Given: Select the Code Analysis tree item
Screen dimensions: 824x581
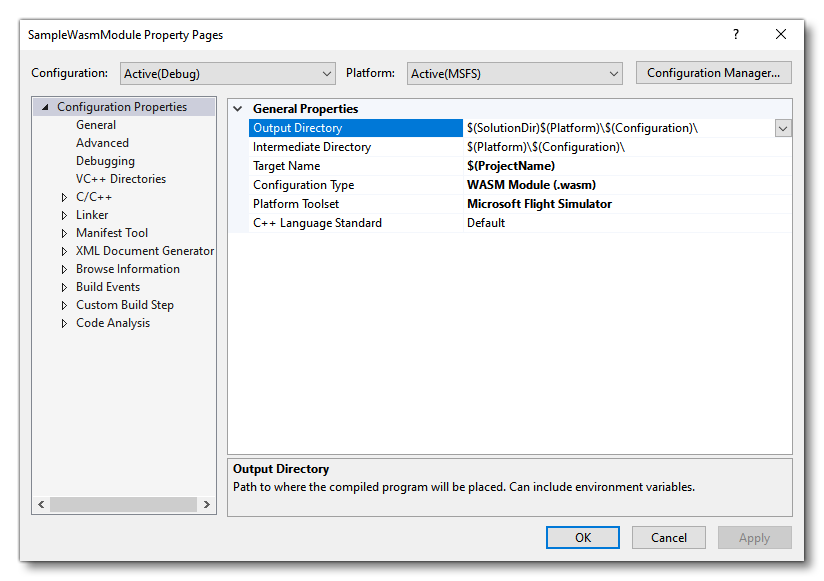Looking at the screenshot, I should 113,323.
